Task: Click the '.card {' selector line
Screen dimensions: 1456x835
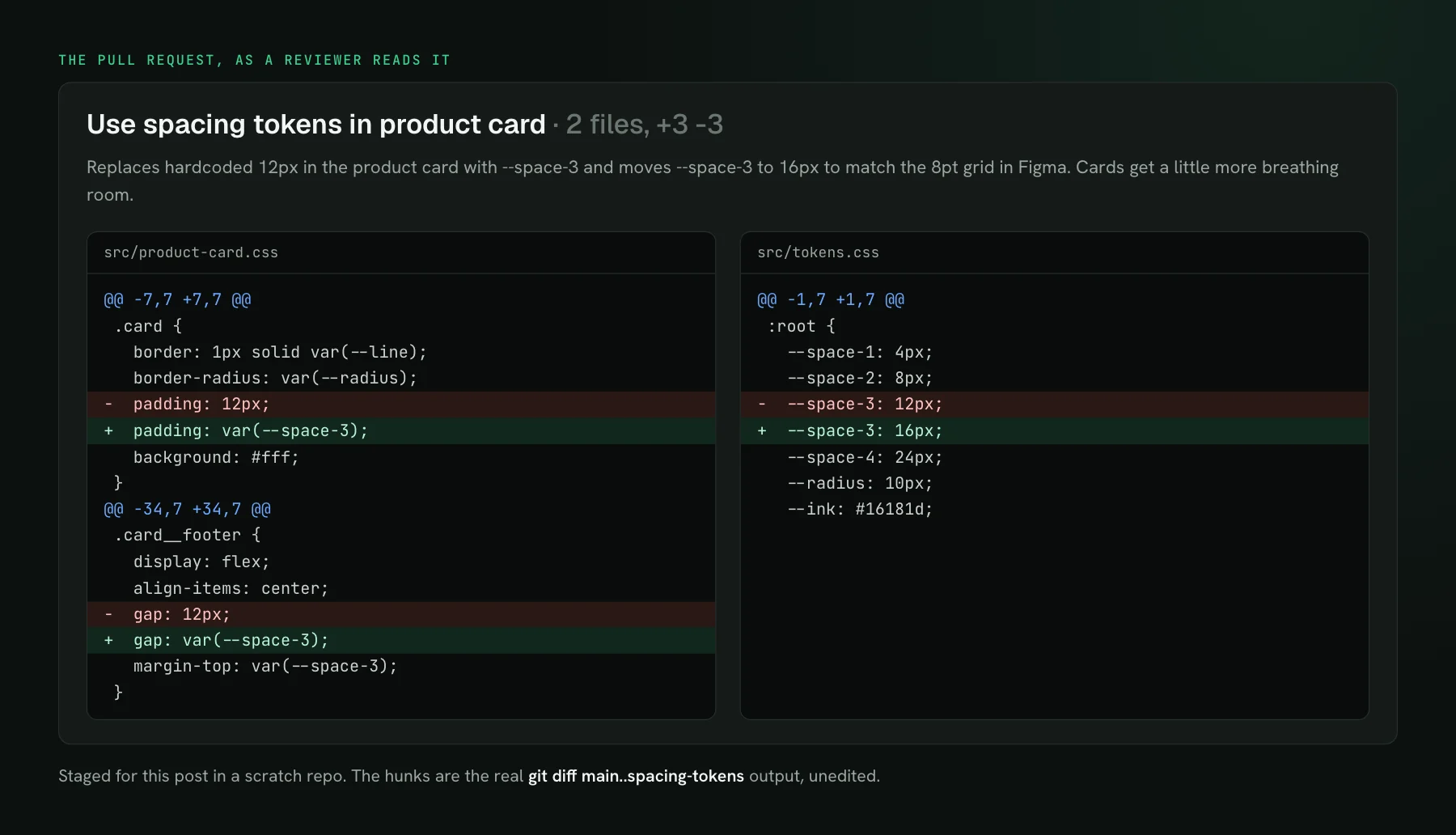Action: (x=148, y=326)
